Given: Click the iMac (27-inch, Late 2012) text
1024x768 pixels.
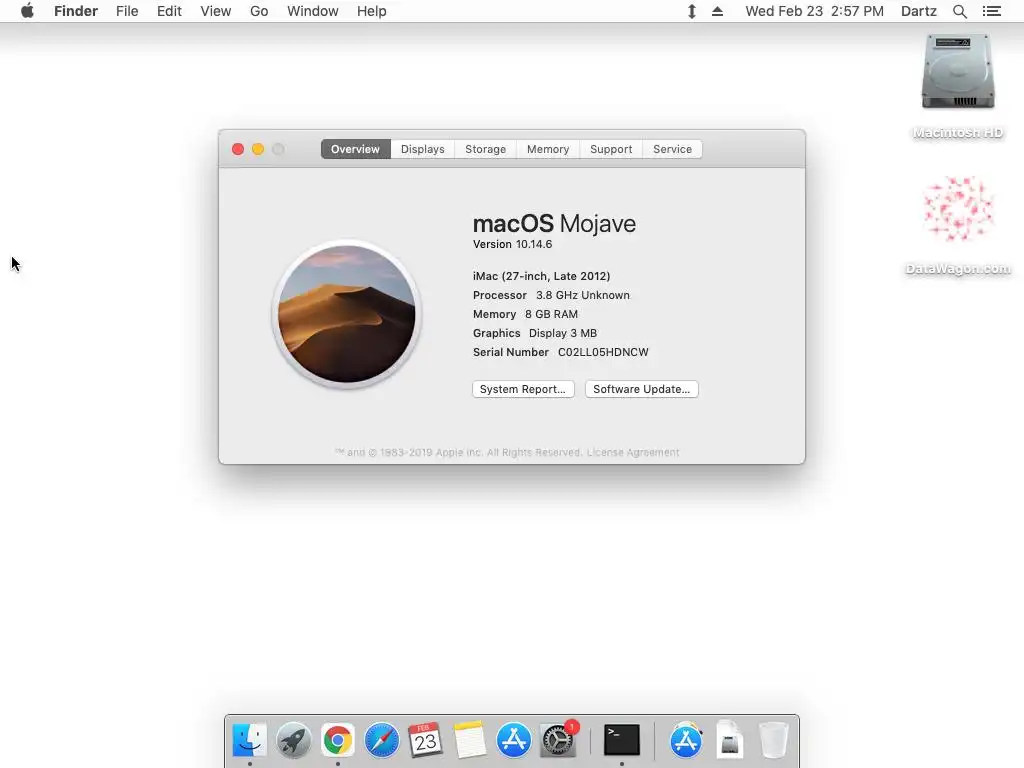Looking at the screenshot, I should (541, 276).
